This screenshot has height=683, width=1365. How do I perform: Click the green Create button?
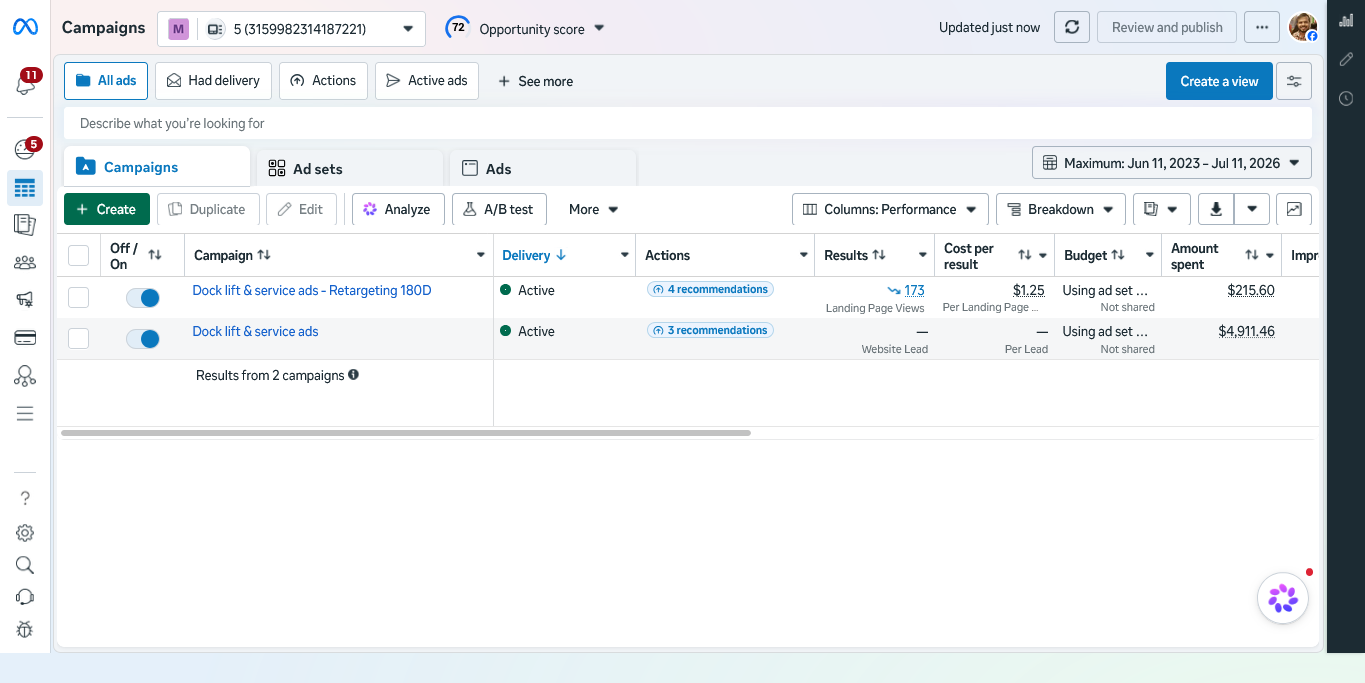107,209
